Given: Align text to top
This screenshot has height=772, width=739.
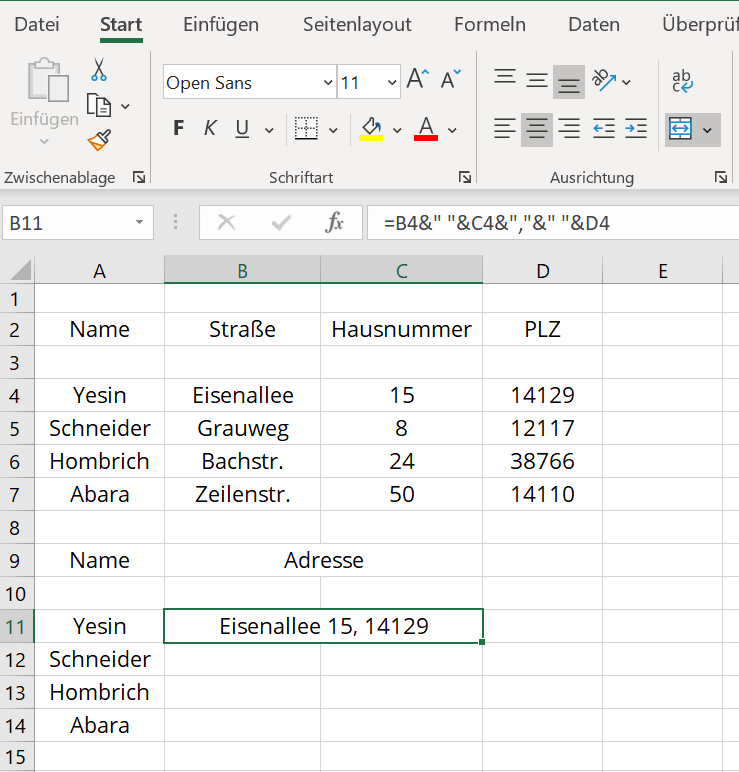Looking at the screenshot, I should click(505, 79).
